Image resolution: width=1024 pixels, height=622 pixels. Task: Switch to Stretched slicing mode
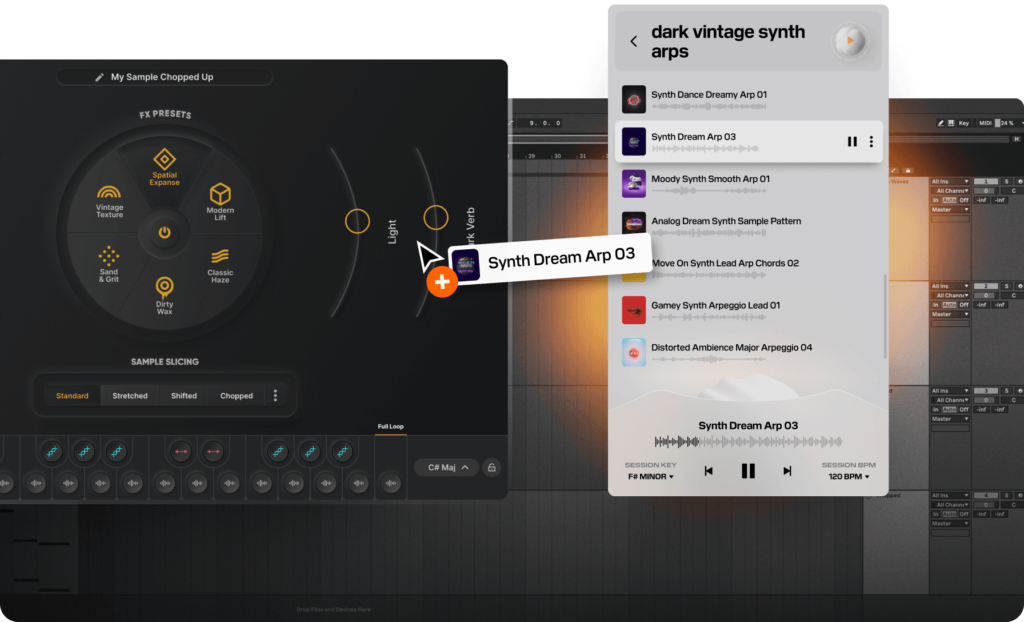(x=130, y=396)
